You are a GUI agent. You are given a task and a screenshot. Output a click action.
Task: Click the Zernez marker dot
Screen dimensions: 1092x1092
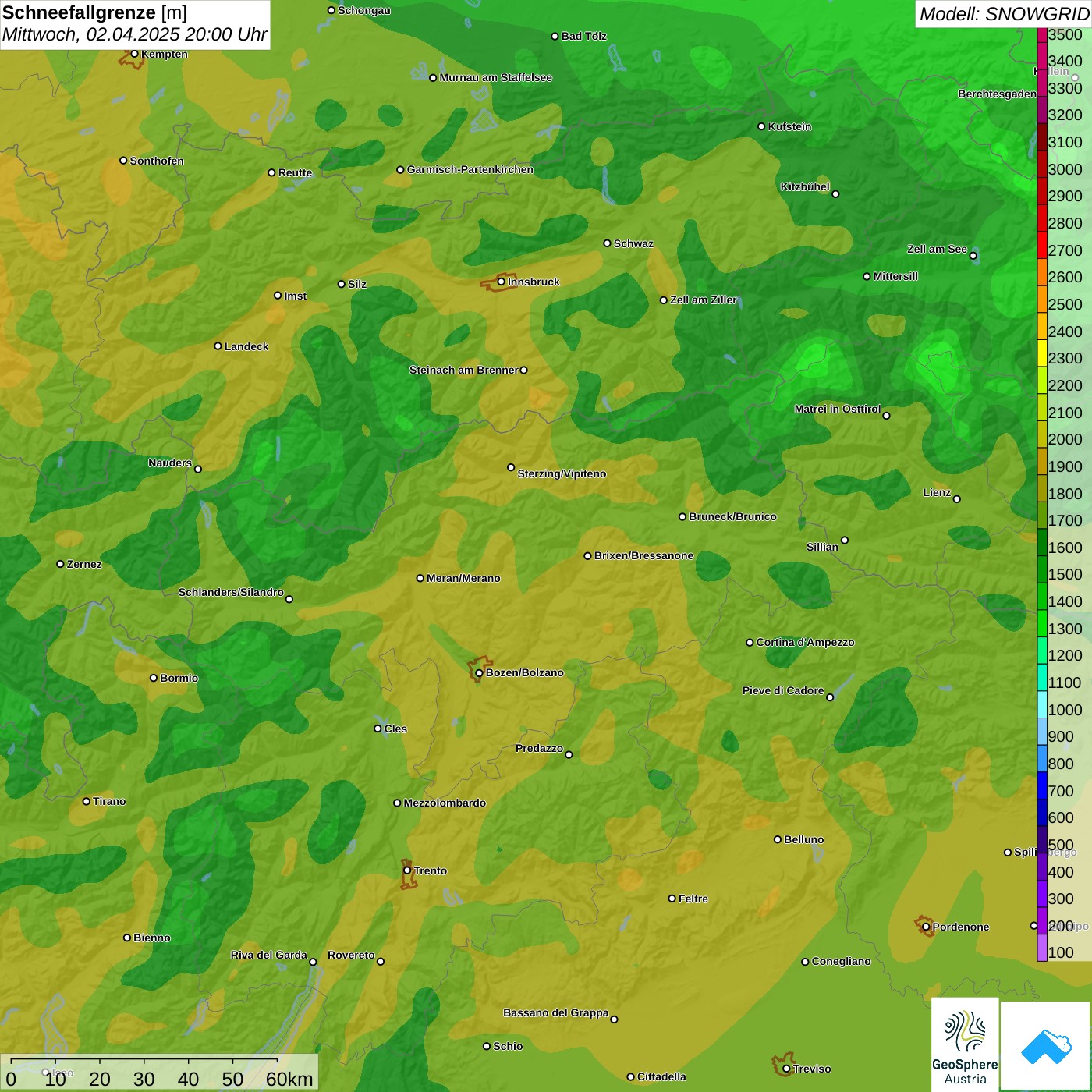pyautogui.click(x=60, y=564)
